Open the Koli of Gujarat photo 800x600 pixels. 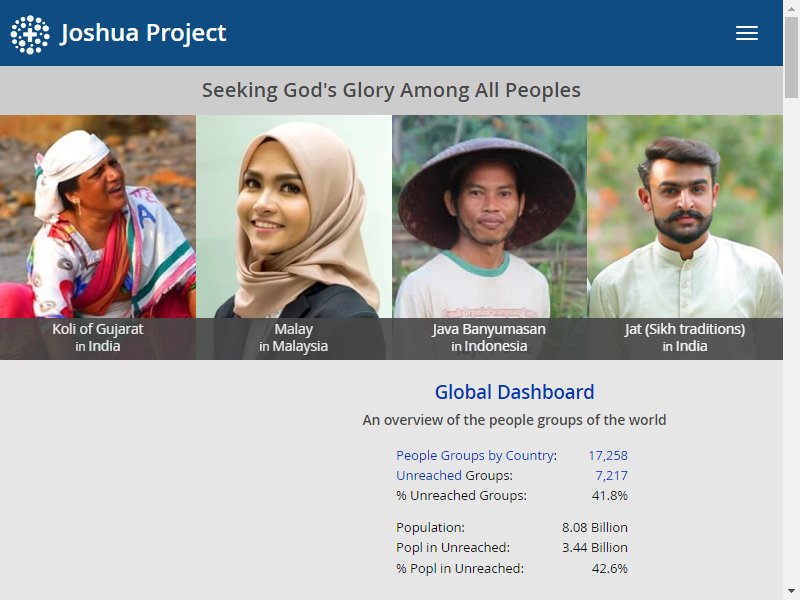click(97, 216)
